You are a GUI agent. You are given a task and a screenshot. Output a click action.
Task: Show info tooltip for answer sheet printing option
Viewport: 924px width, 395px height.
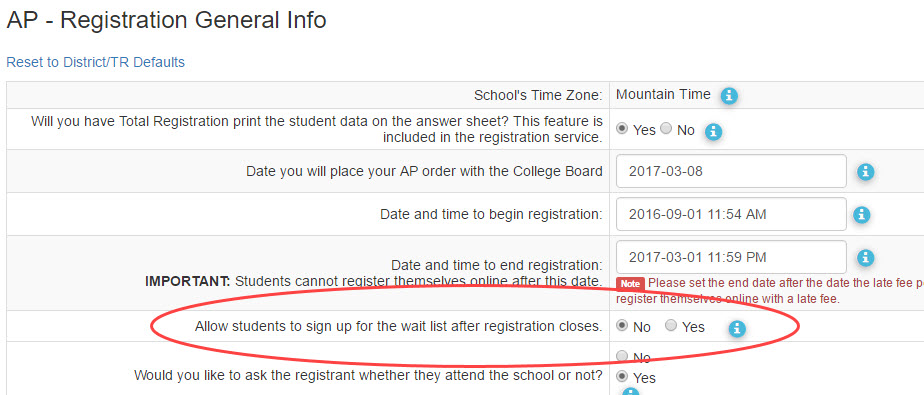tap(714, 131)
